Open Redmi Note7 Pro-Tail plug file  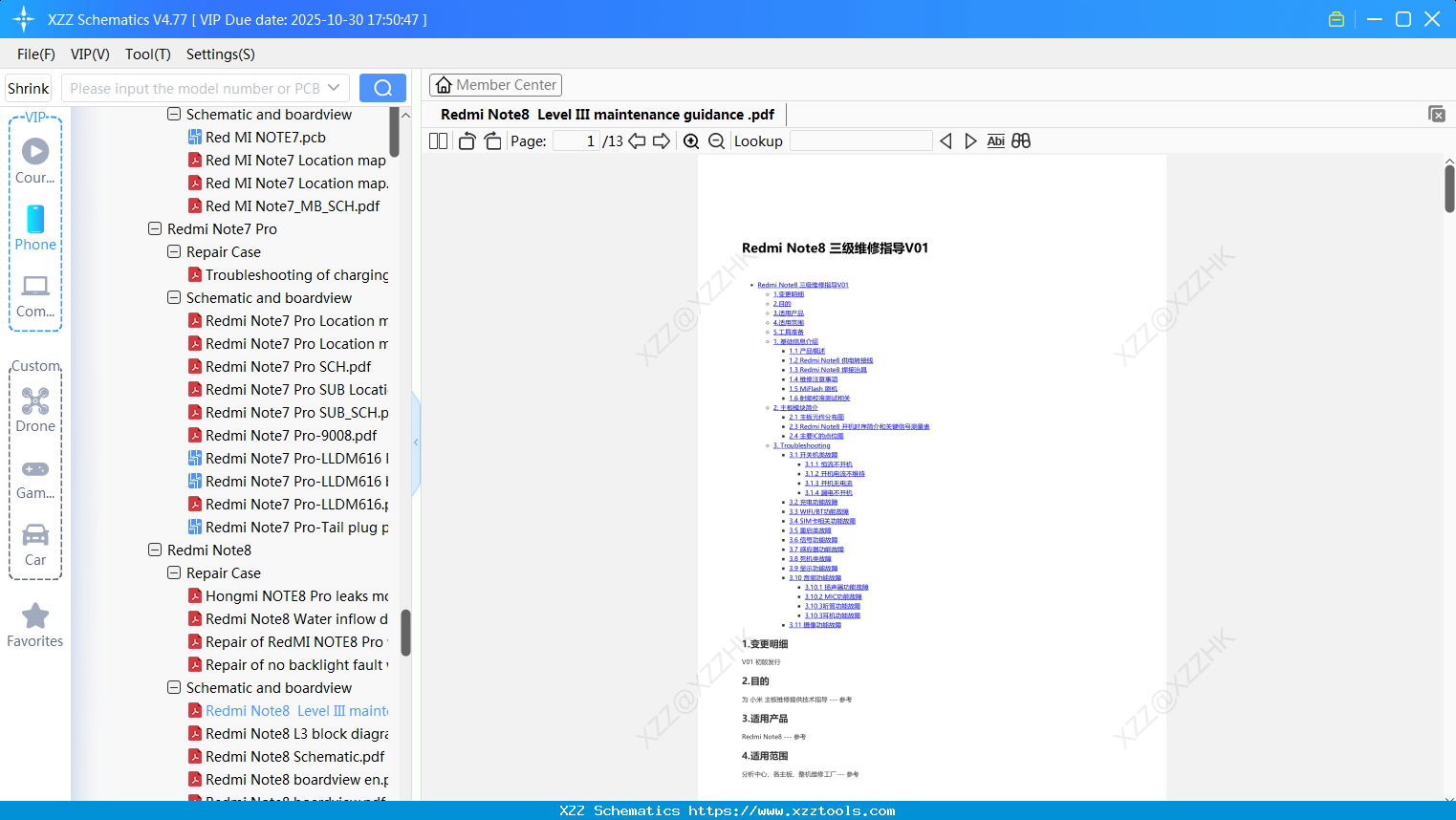(288, 528)
